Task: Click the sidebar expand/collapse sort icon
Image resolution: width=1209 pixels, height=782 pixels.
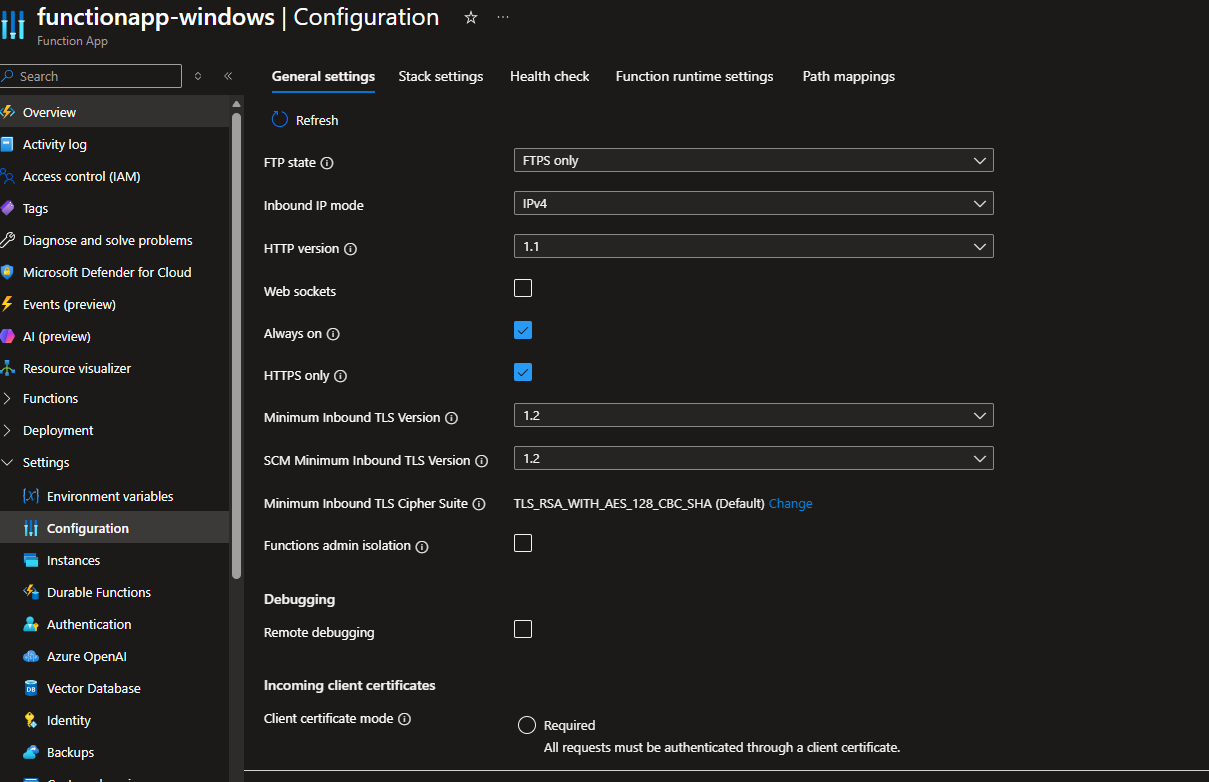Action: [x=198, y=76]
